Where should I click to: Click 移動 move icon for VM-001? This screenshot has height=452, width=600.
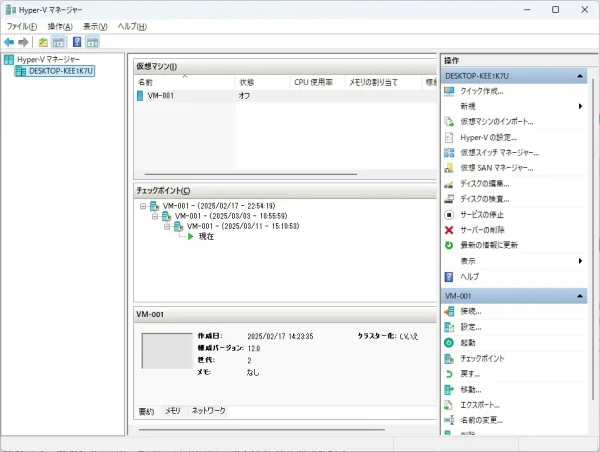[449, 390]
